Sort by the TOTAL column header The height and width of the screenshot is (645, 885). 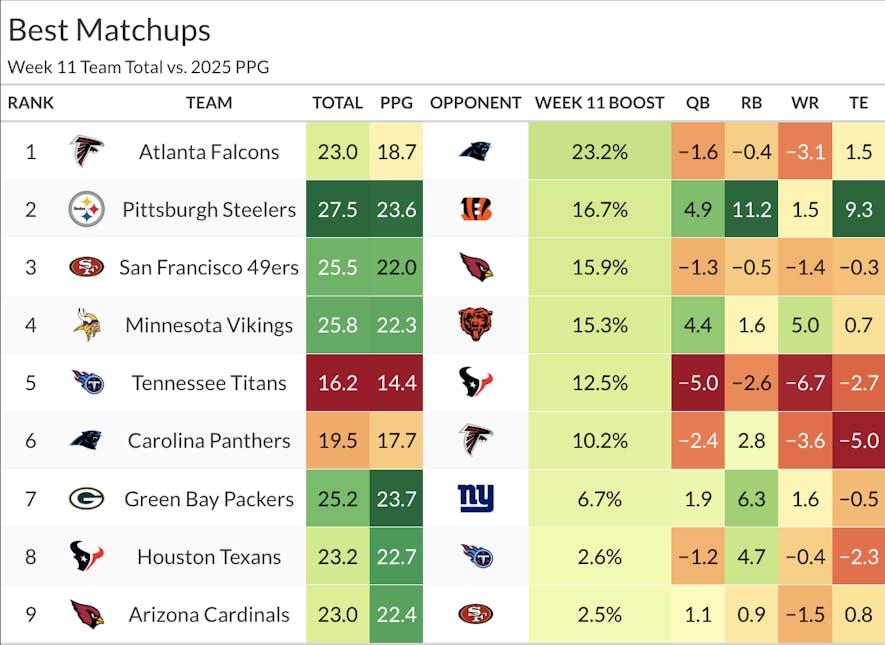point(337,103)
